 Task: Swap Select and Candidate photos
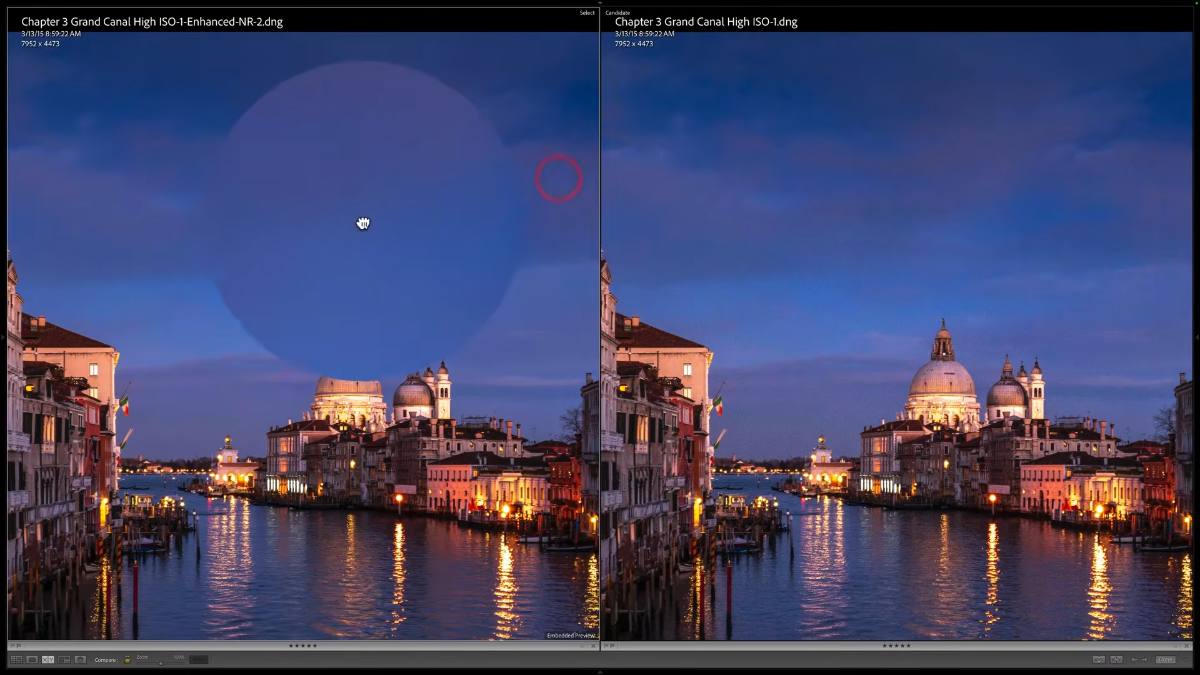pos(1099,660)
